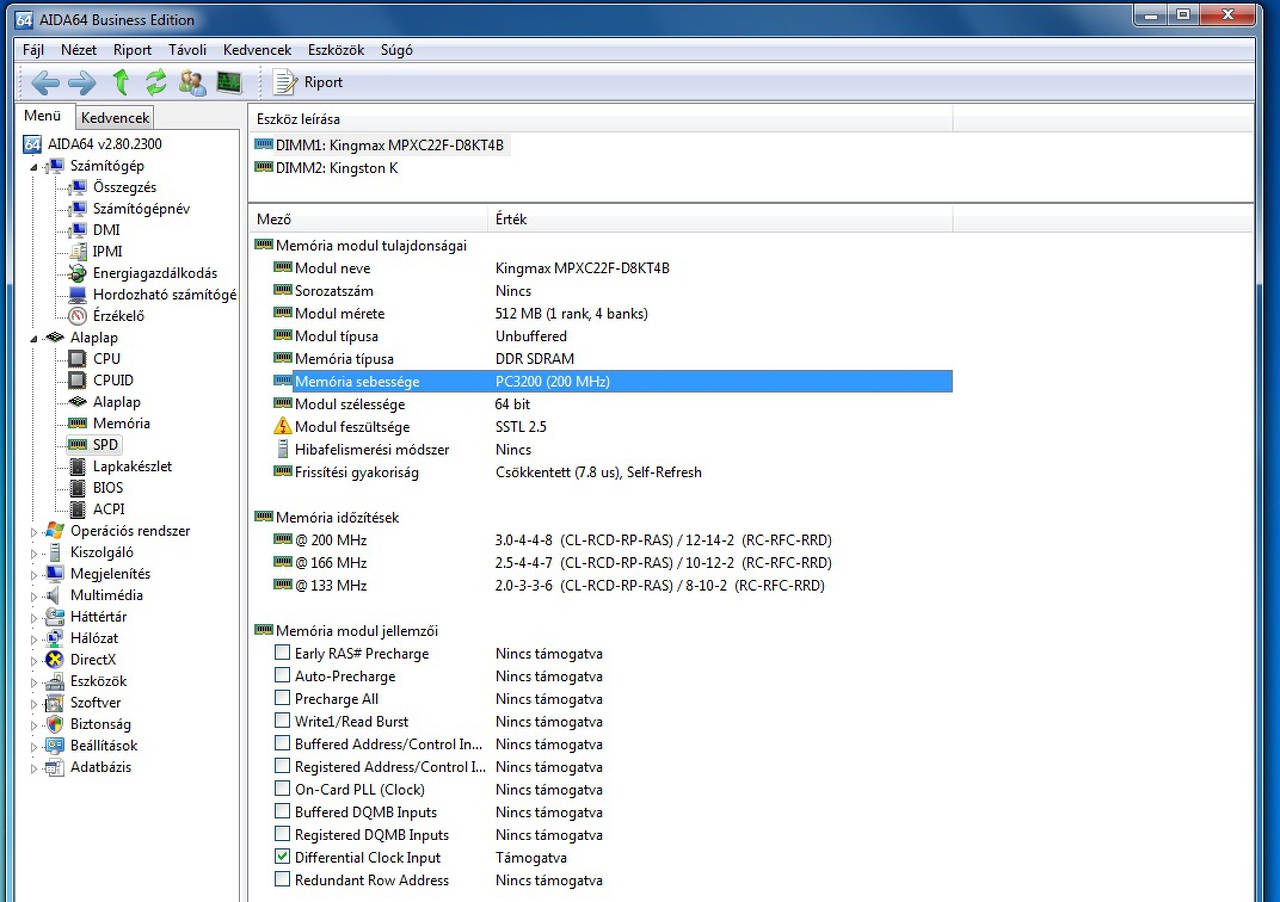
Task: Click the Eszközök toolbox tree icon
Action: pyautogui.click(x=54, y=682)
